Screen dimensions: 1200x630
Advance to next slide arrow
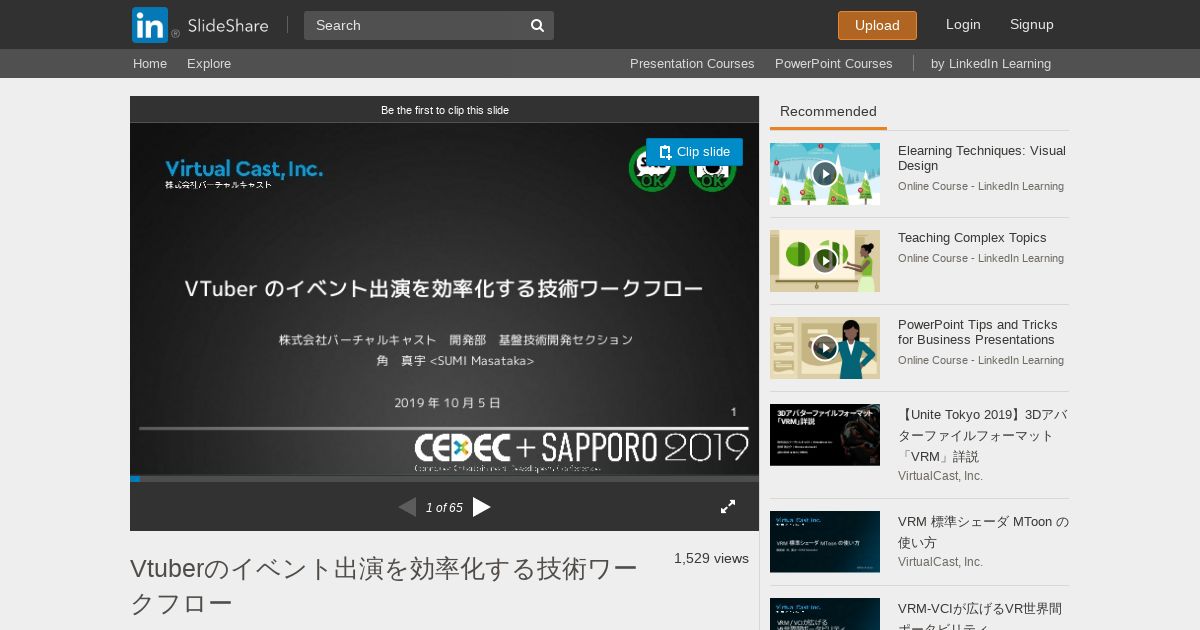tap(482, 507)
